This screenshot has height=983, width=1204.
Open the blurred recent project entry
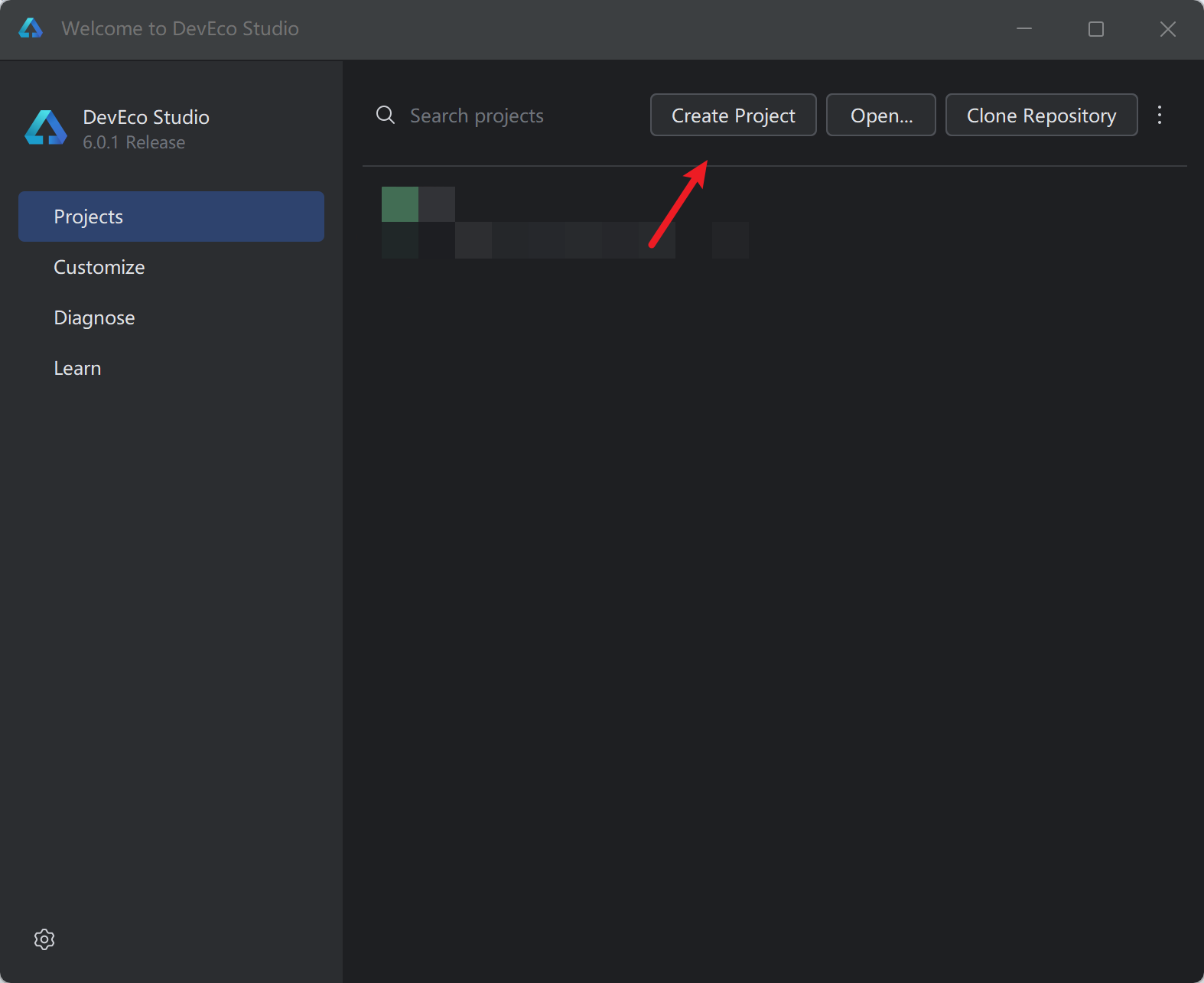tap(565, 223)
